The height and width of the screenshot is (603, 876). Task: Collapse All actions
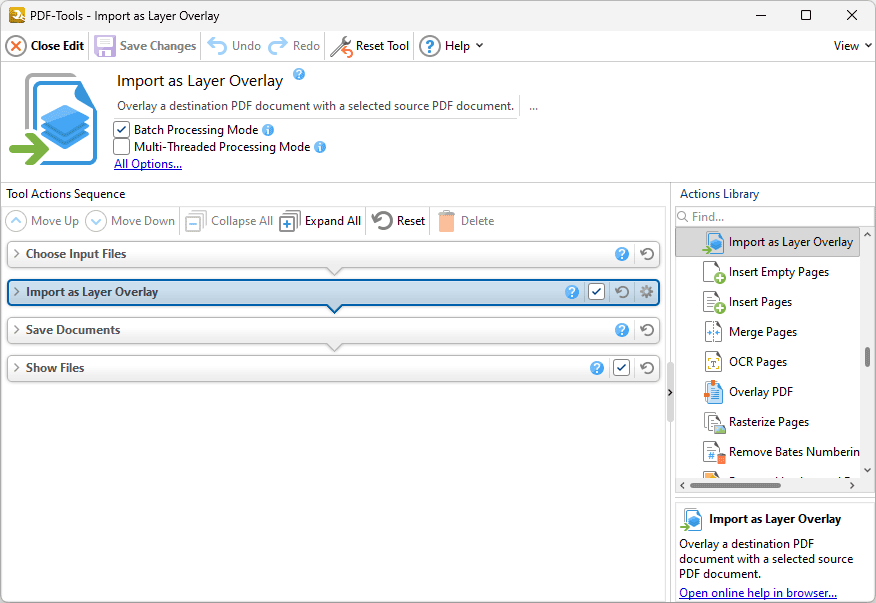[229, 221]
